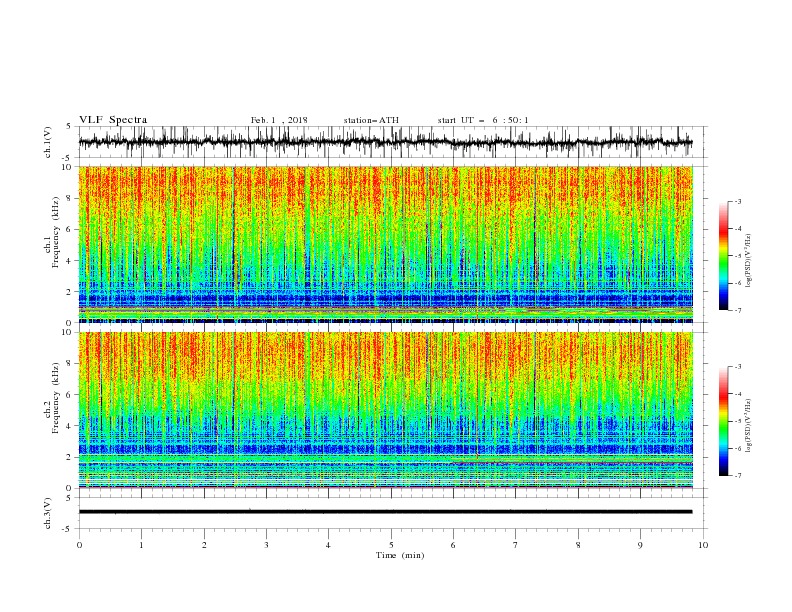
Task: Click the "2" kHz tick of ch.1 spectrogram
Action: coord(71,291)
